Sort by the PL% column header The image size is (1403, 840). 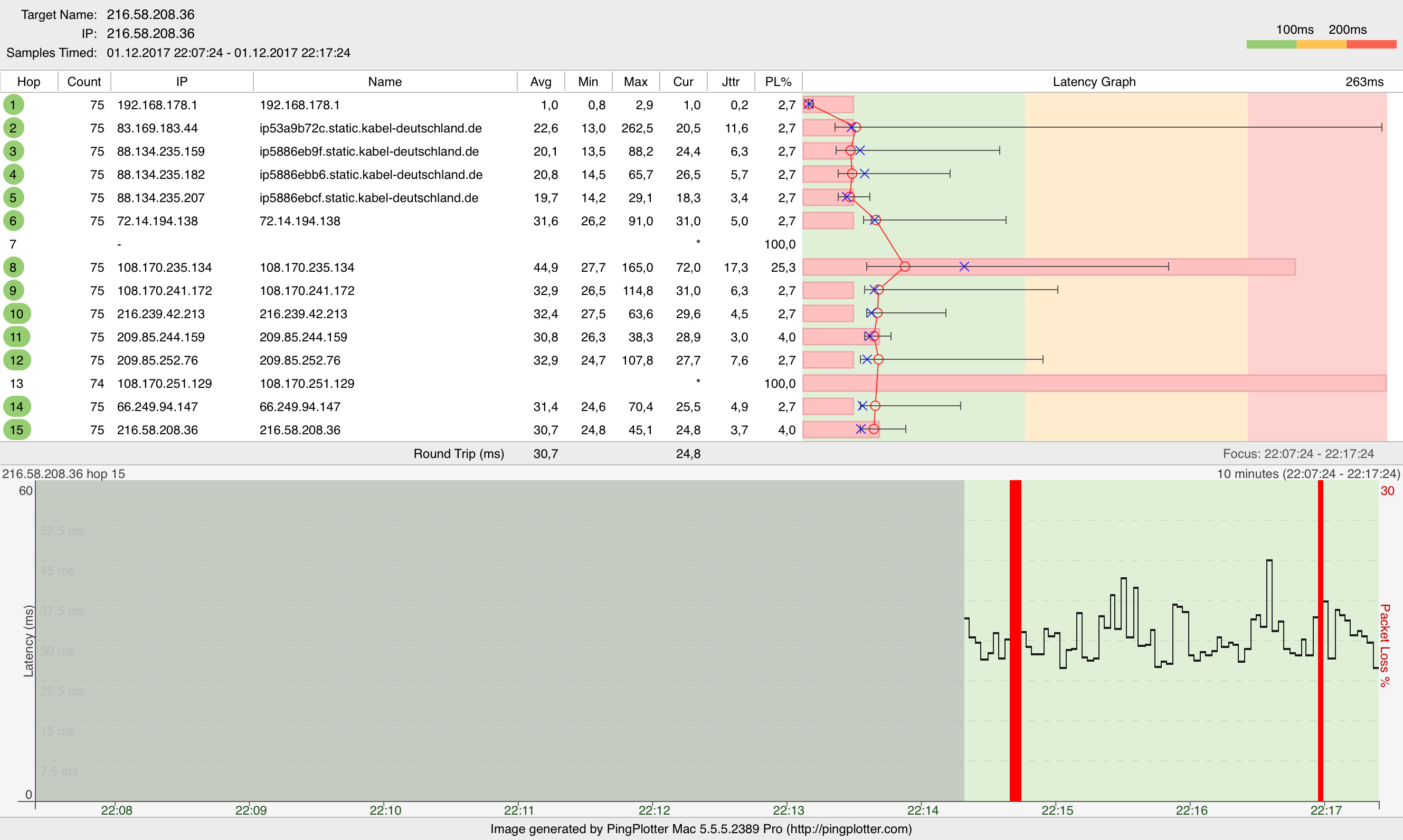point(779,81)
